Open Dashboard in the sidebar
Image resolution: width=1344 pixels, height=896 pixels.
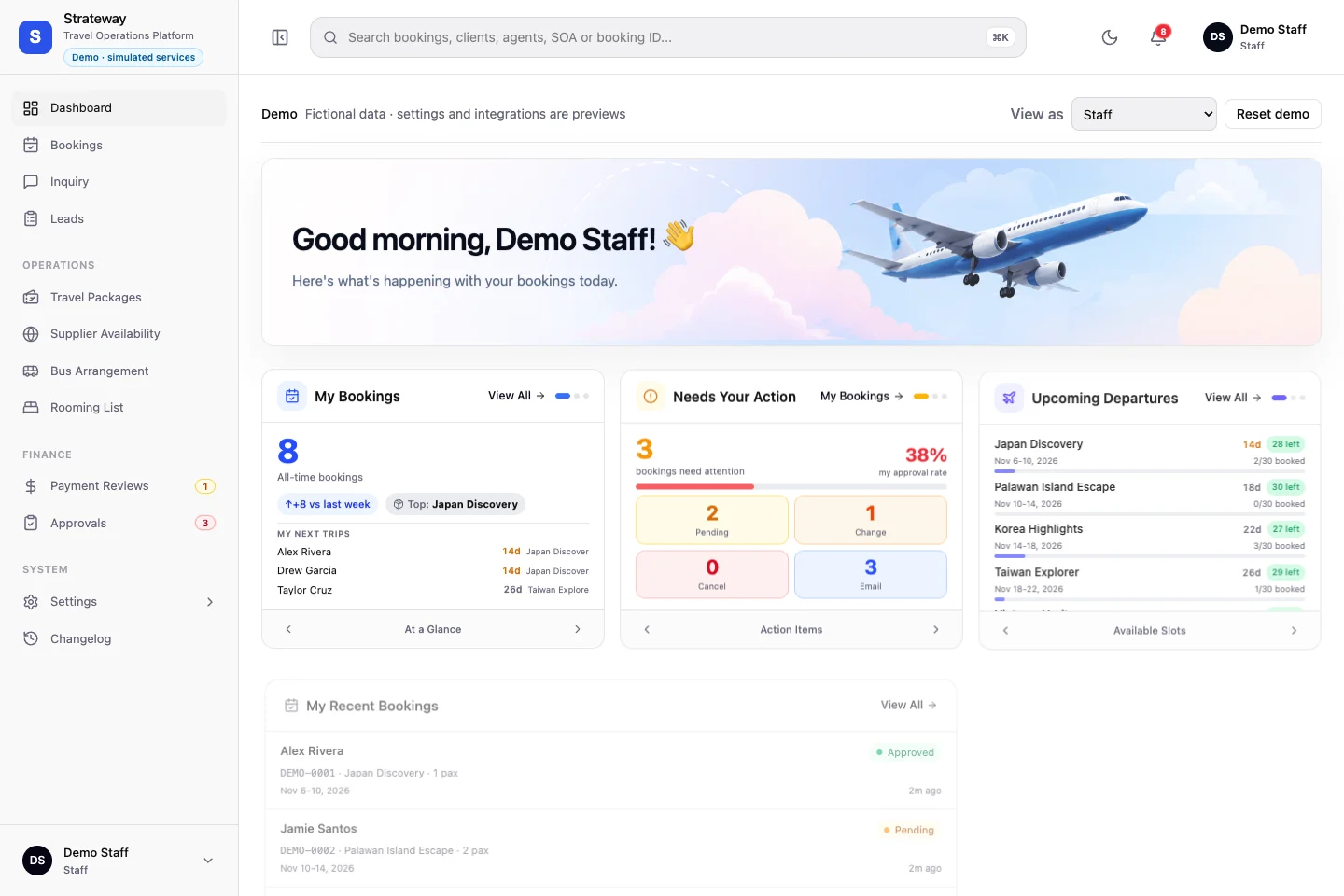(x=119, y=108)
